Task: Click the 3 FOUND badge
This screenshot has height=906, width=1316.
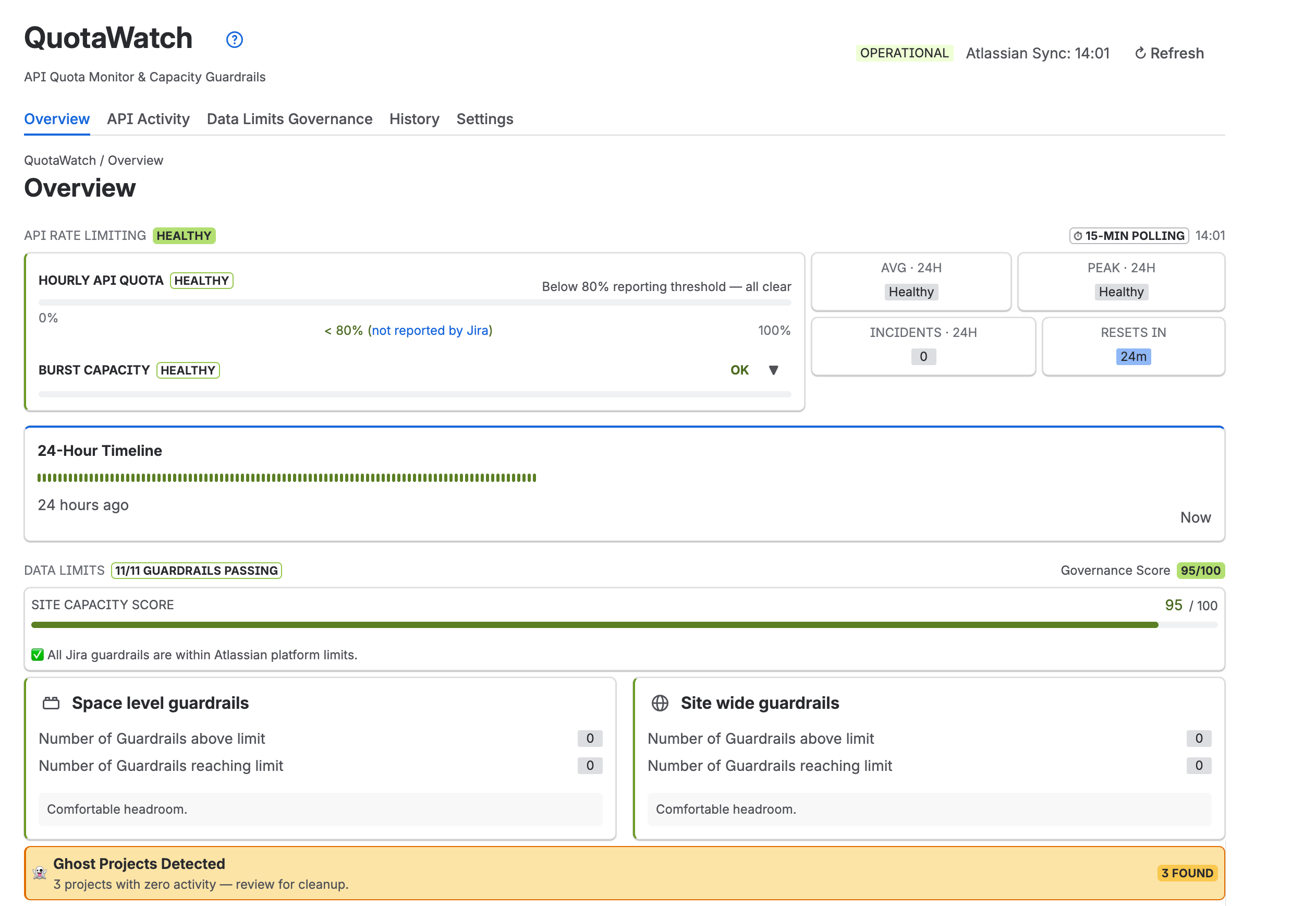Action: pyautogui.click(x=1187, y=873)
